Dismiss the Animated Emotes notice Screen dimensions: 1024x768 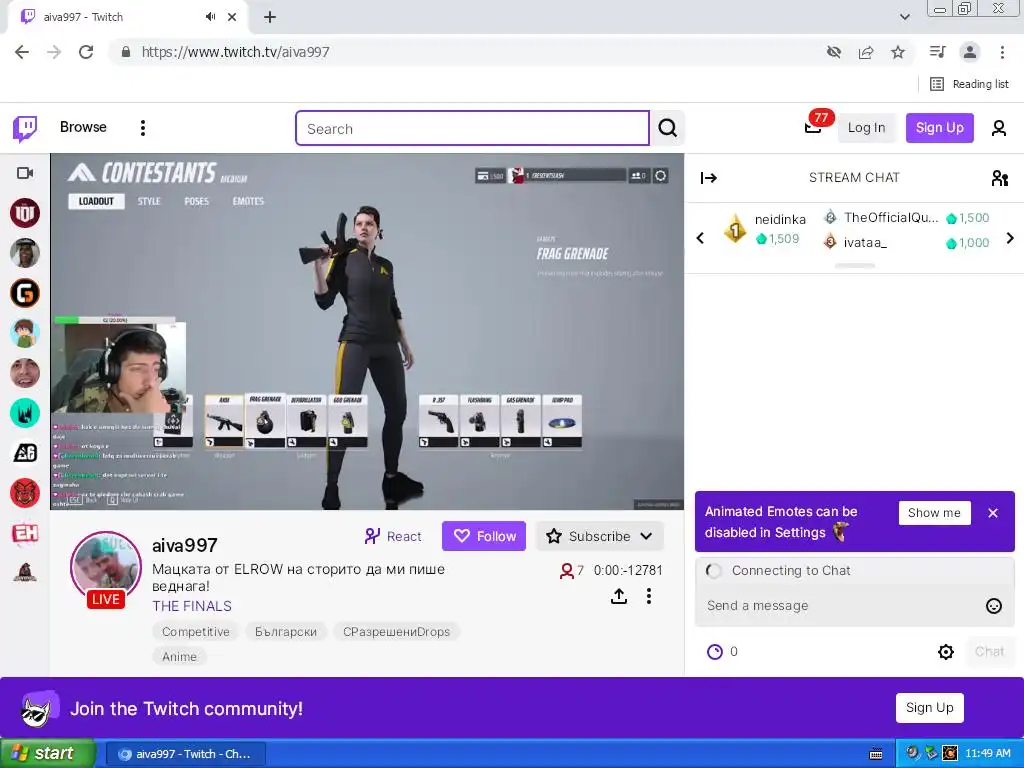point(993,513)
